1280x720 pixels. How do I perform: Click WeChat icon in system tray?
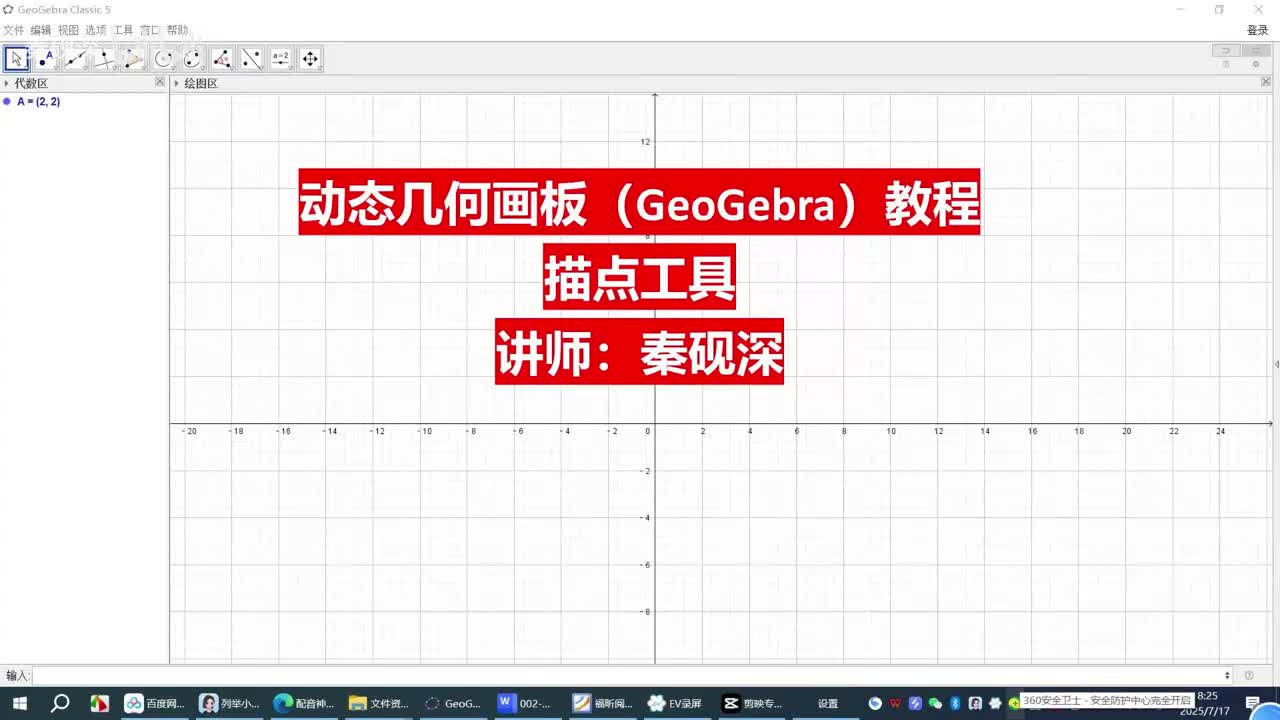[935, 703]
